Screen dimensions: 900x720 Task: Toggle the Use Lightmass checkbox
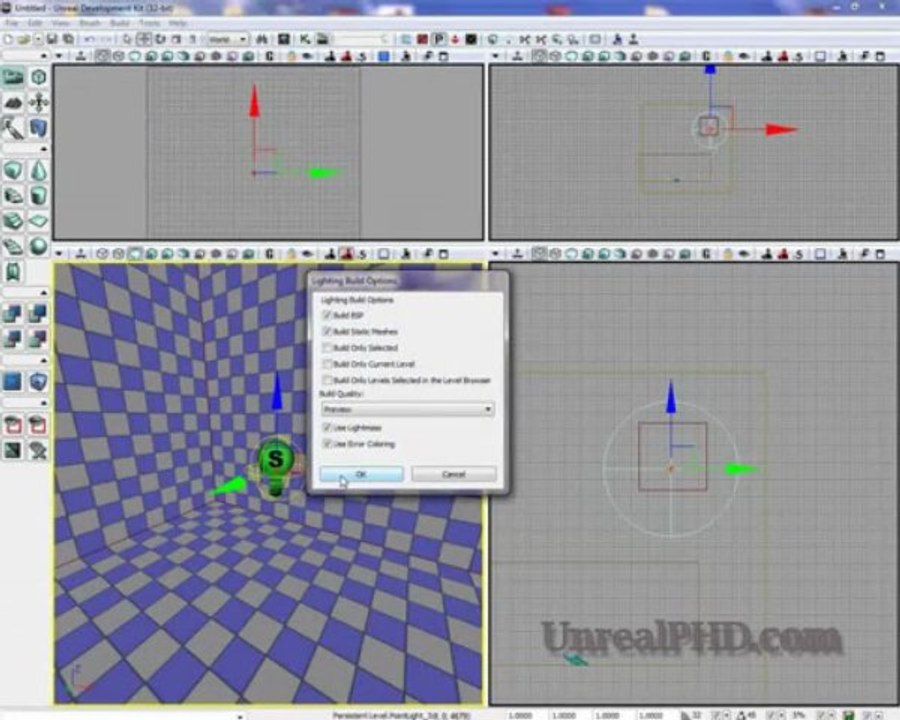click(x=327, y=427)
